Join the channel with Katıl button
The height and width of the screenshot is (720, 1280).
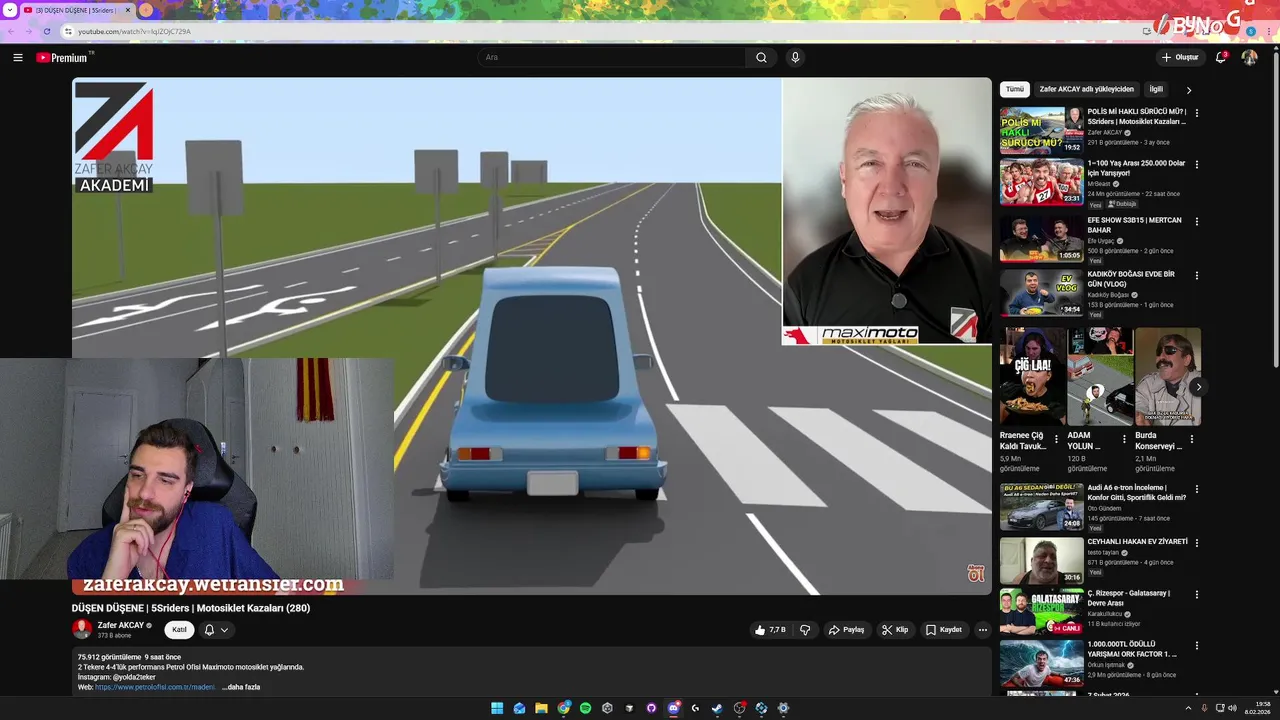tap(179, 630)
